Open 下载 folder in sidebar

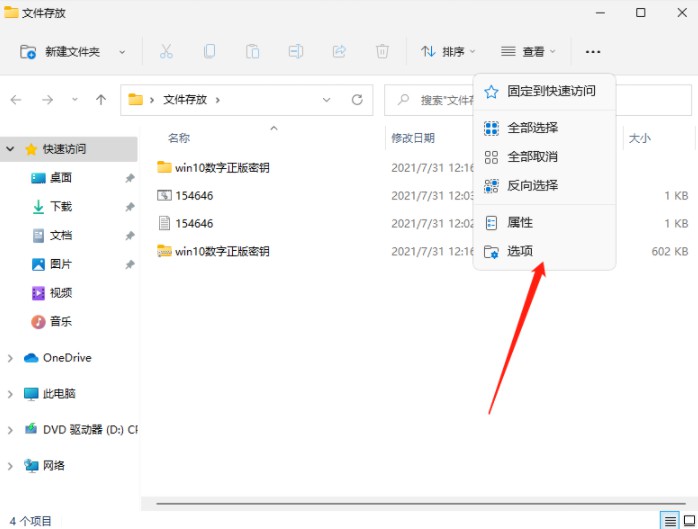click(60, 207)
